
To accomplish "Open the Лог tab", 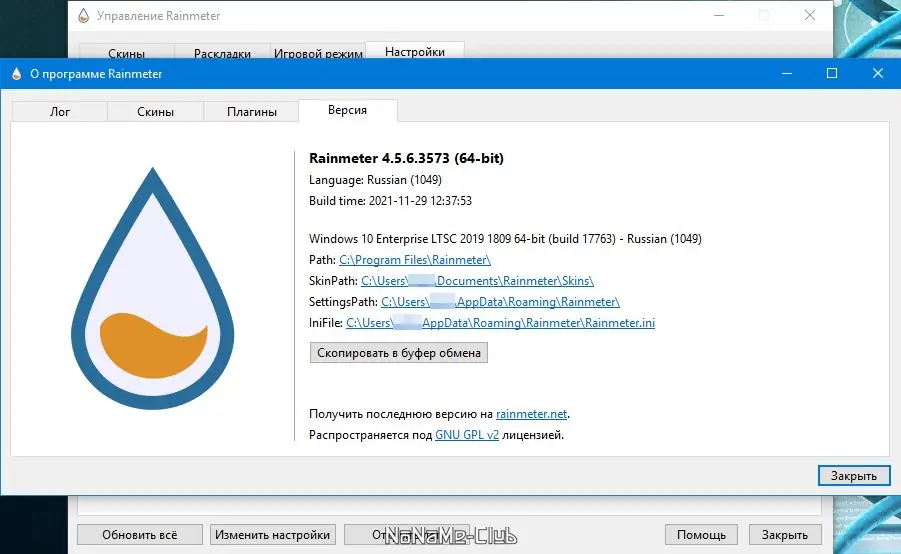I will point(60,111).
